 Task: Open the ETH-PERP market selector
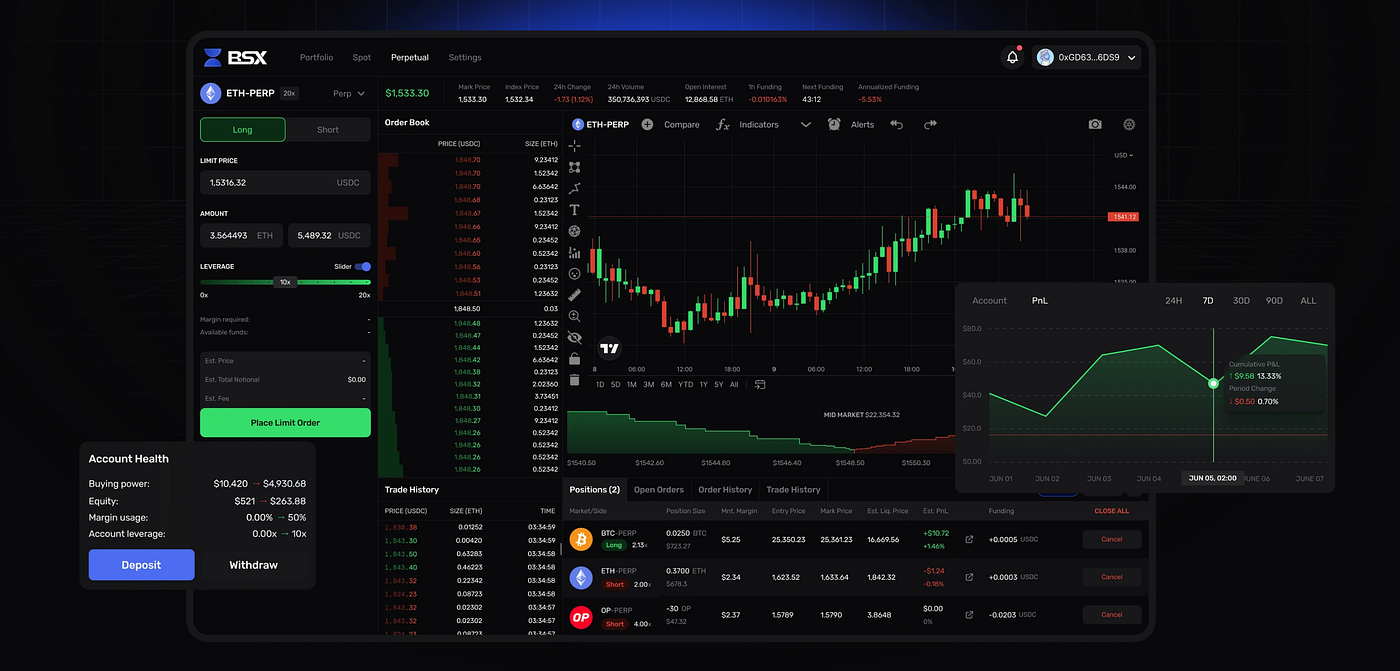(250, 93)
